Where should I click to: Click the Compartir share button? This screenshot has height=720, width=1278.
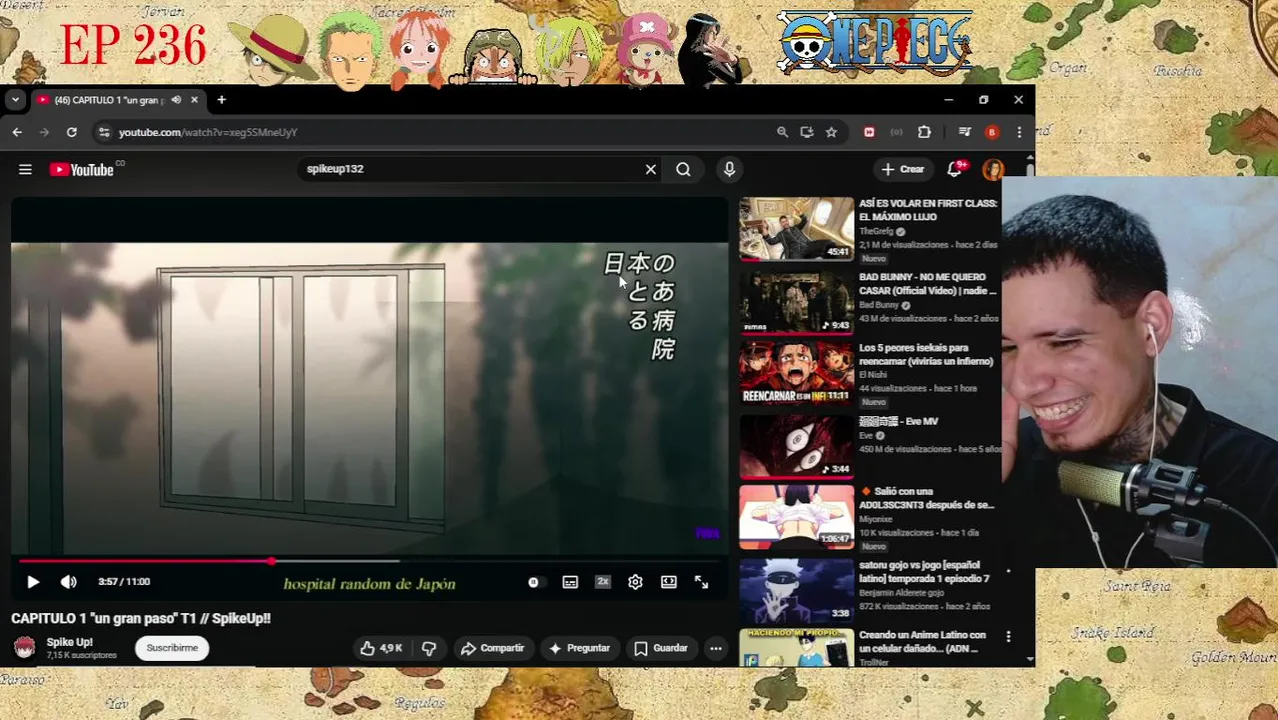click(492, 648)
